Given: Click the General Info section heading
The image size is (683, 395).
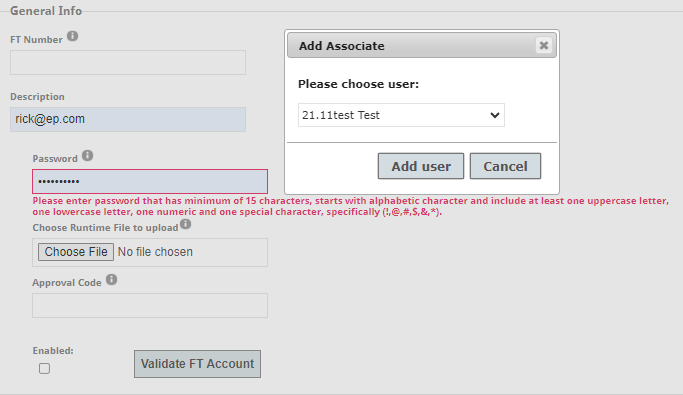Looking at the screenshot, I should 46,11.
